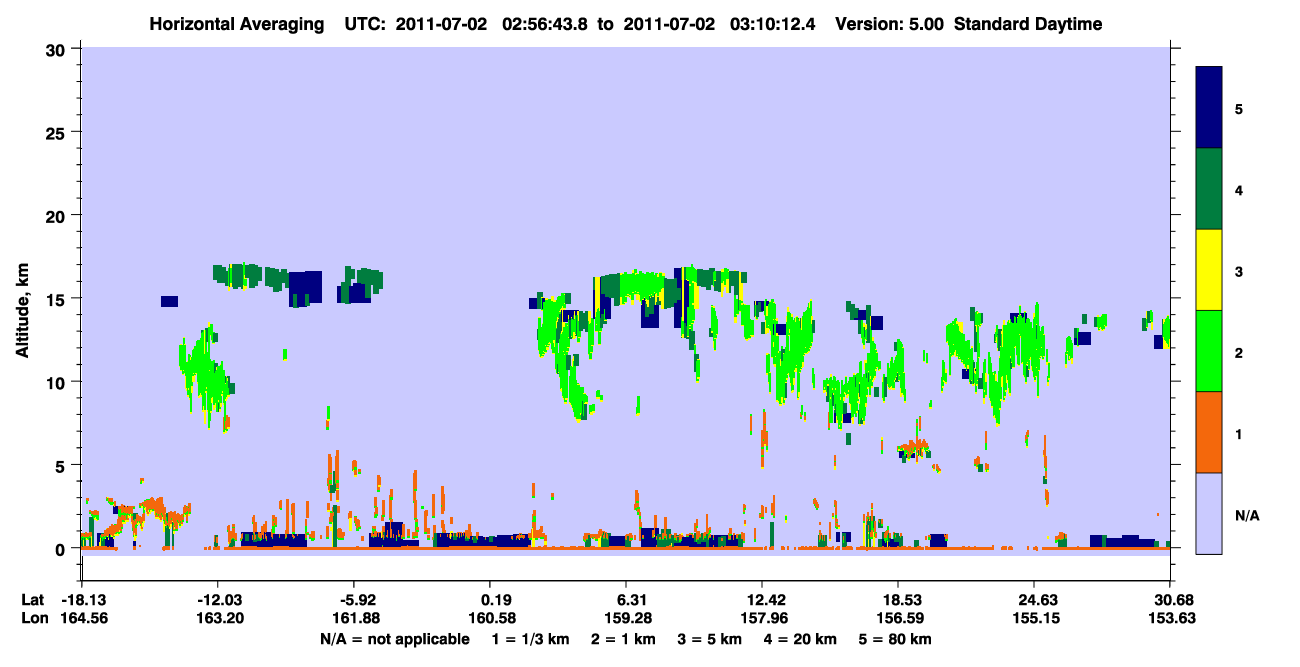Click latitude value -12.03
Image resolution: width=1300 pixels, height=667 pixels.
pyautogui.click(x=217, y=600)
